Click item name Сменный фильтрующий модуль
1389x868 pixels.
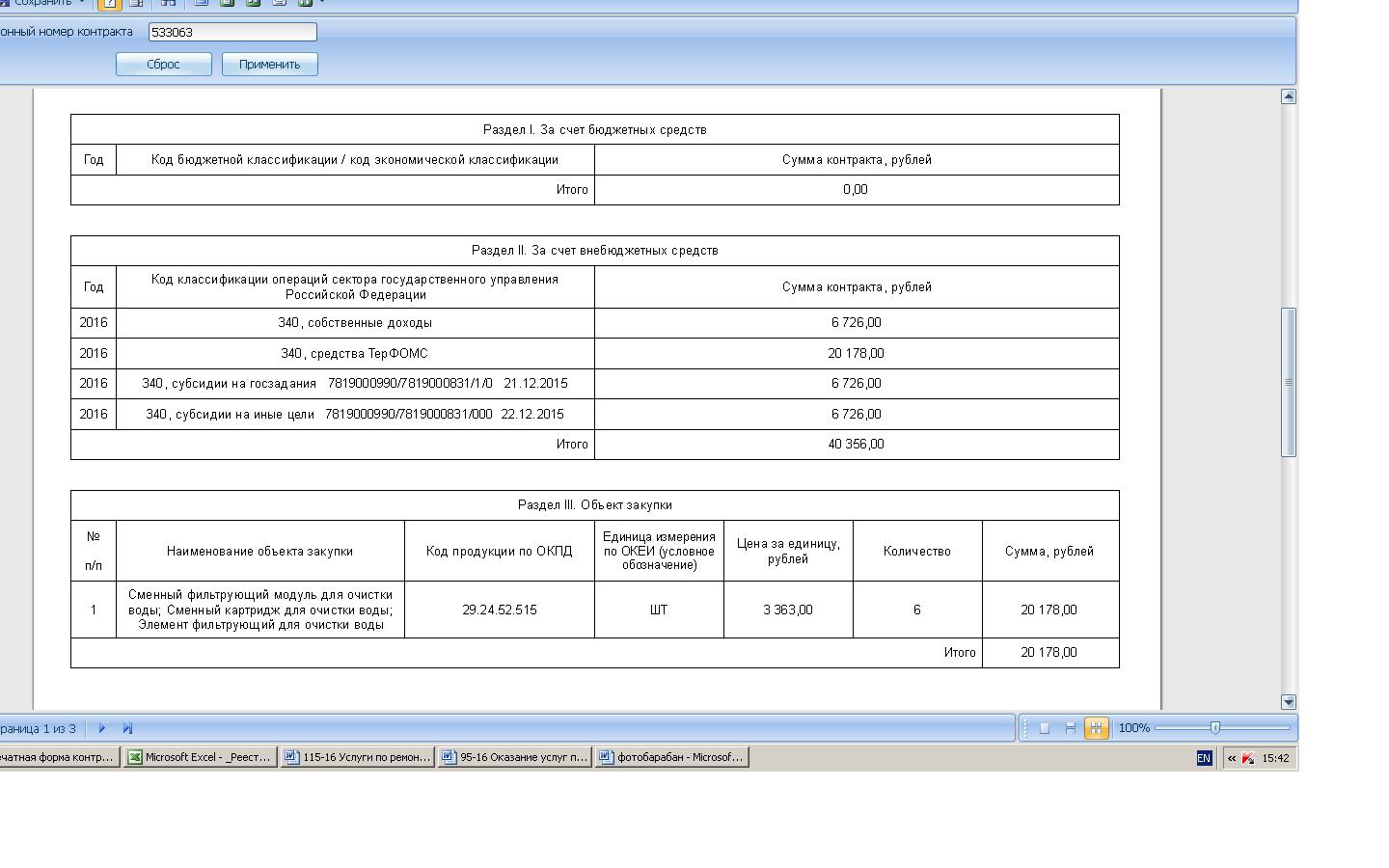260,610
